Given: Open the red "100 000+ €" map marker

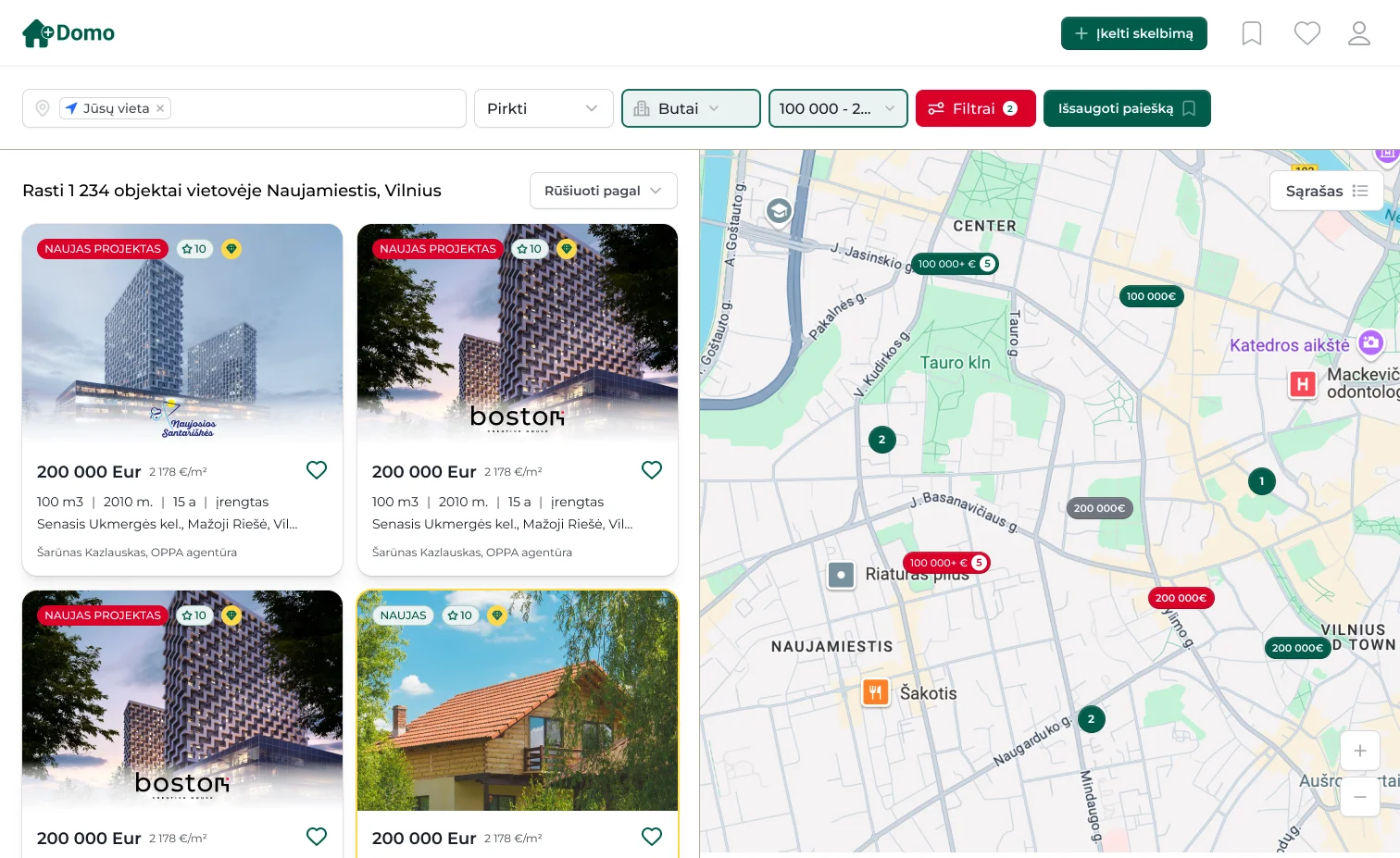Looking at the screenshot, I should [x=946, y=563].
